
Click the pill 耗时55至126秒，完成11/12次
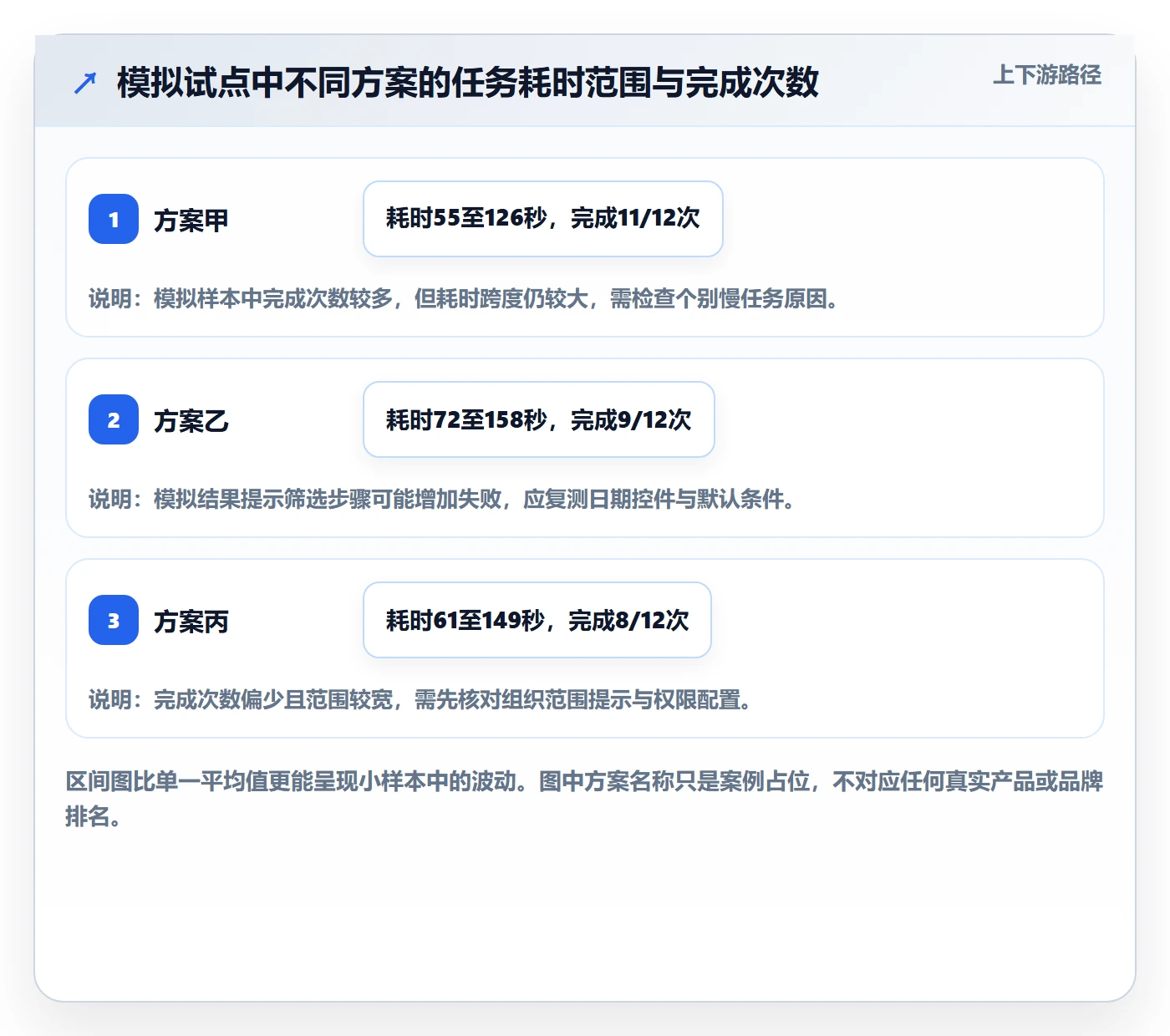(543, 219)
